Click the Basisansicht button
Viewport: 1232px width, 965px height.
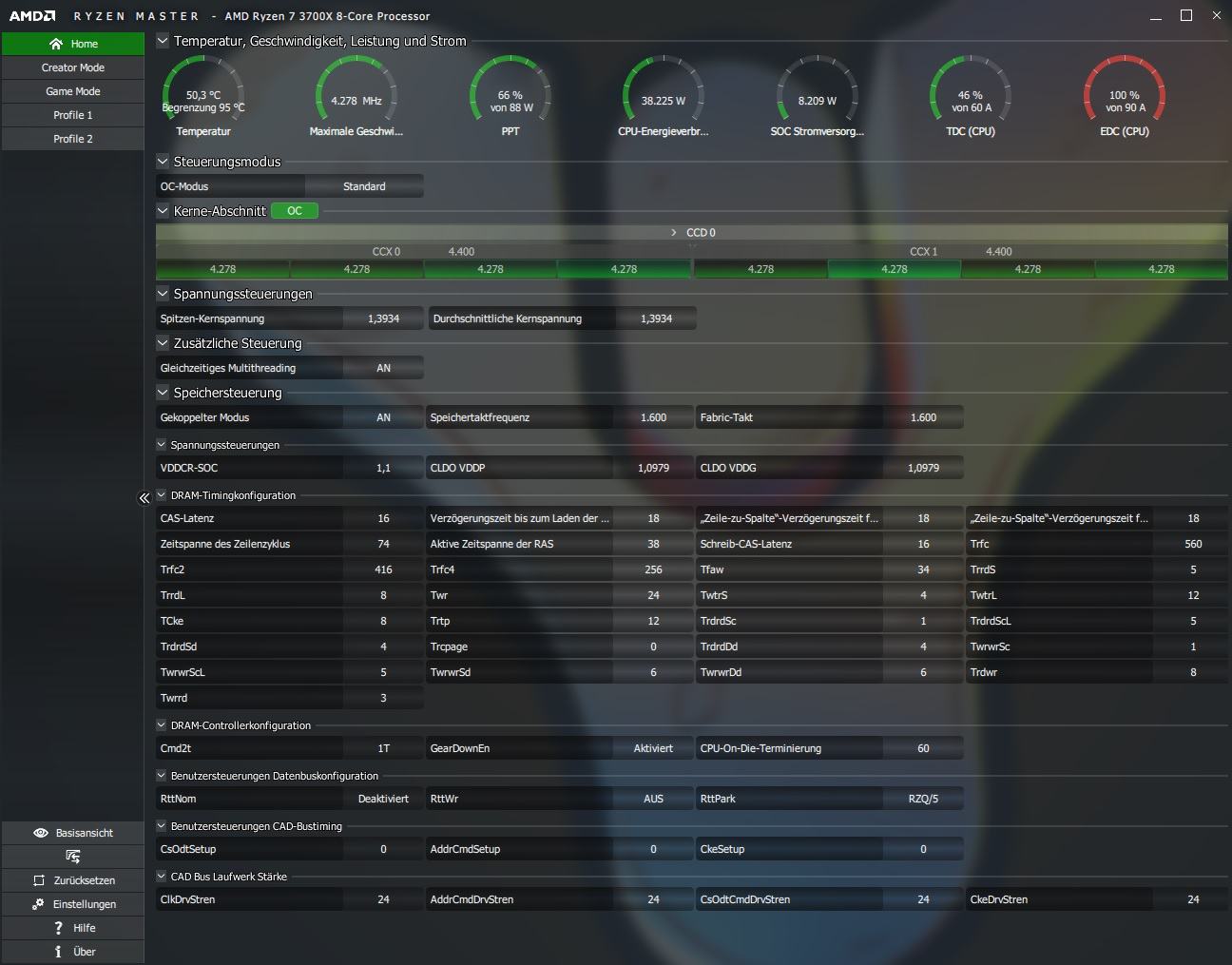73,833
